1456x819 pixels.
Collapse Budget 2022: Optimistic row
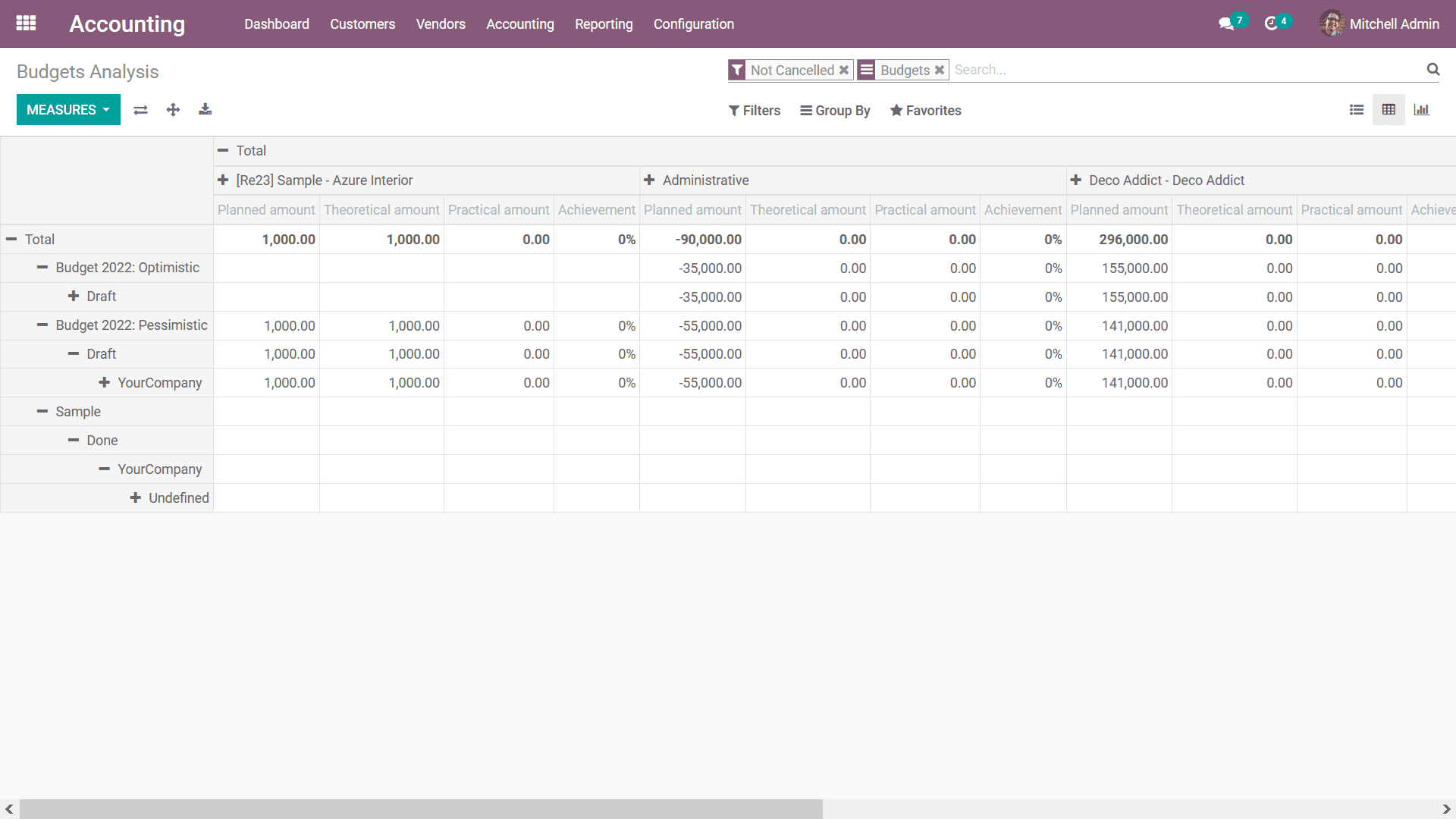(x=118, y=268)
